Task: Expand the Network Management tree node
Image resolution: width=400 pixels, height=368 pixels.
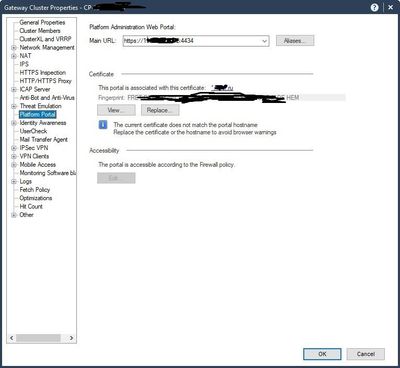Action: pos(14,48)
